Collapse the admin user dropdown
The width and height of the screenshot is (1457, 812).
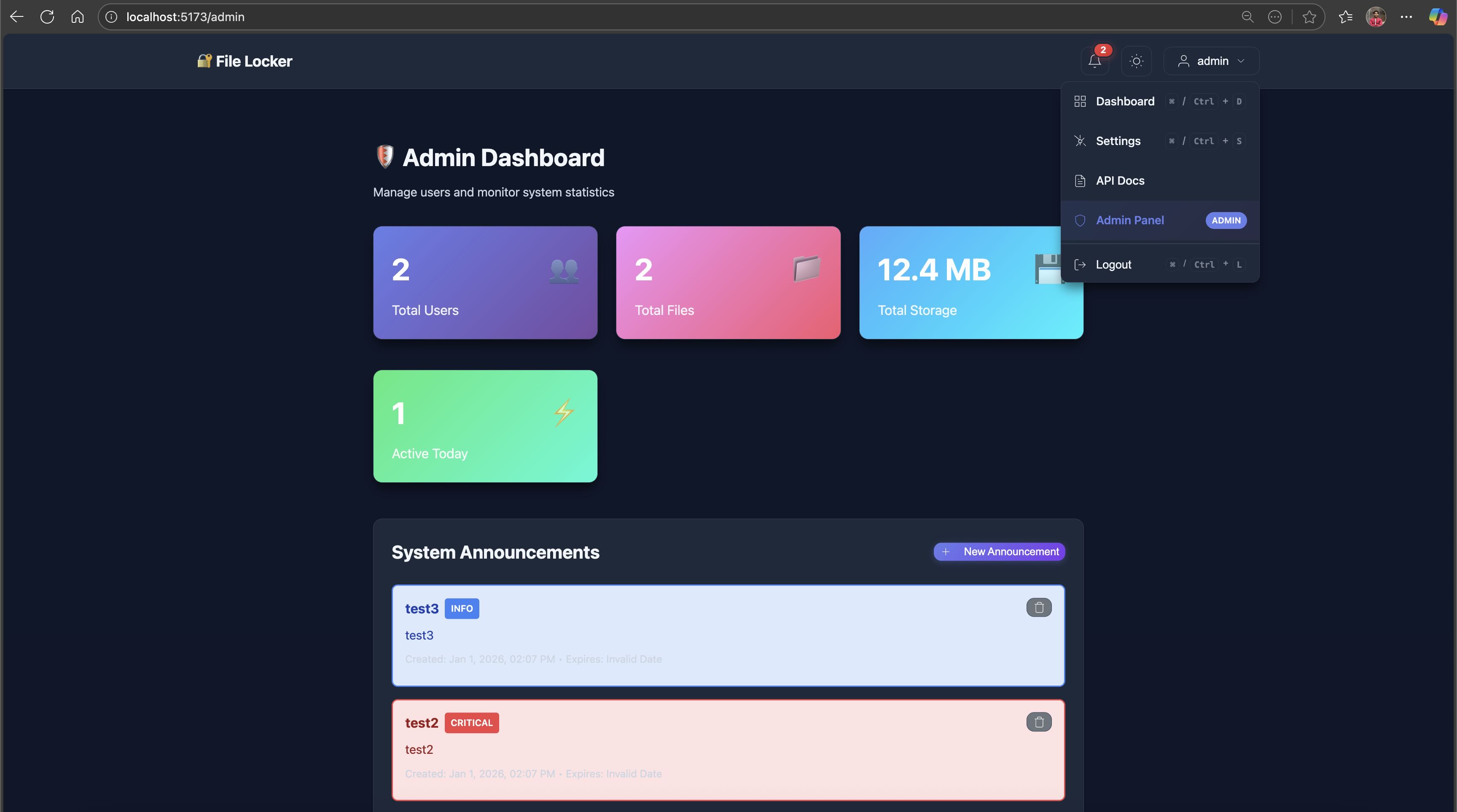coord(1211,61)
